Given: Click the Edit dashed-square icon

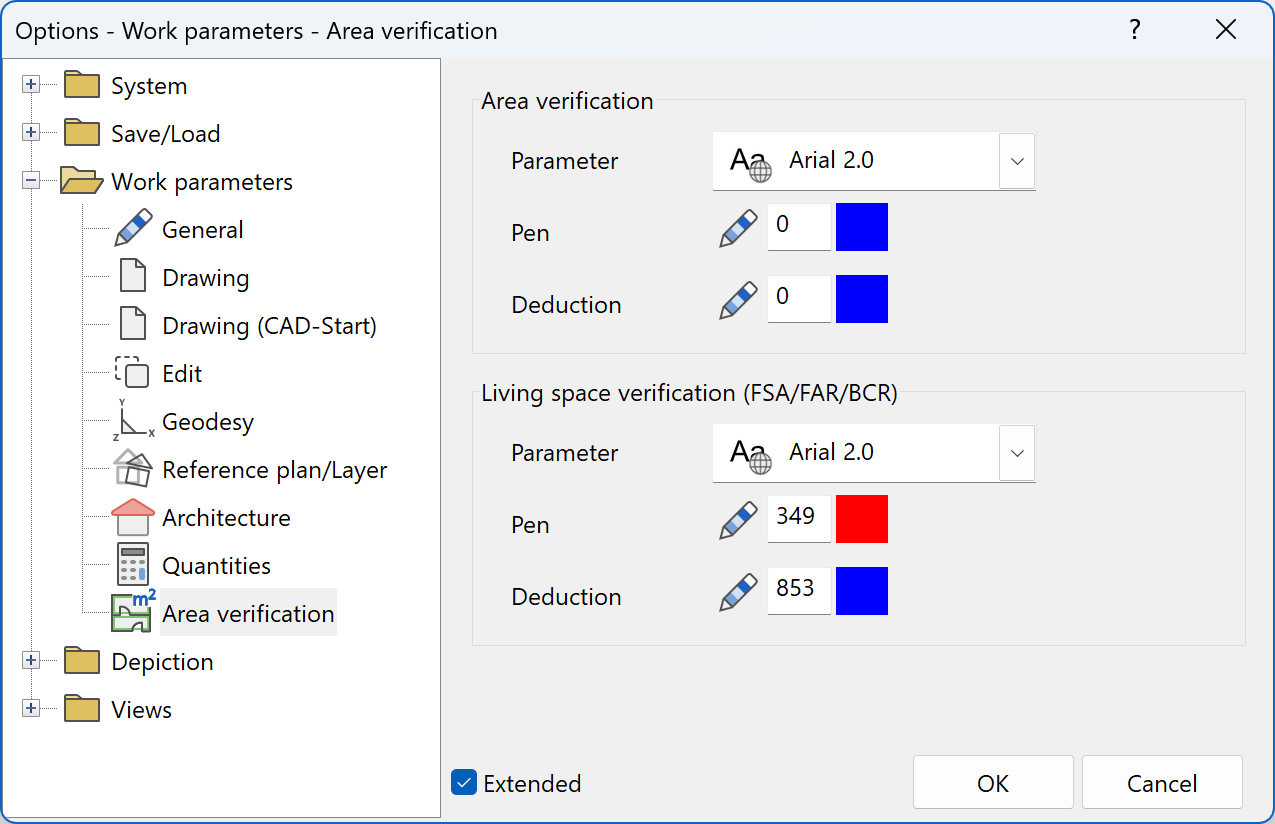Looking at the screenshot, I should [131, 373].
